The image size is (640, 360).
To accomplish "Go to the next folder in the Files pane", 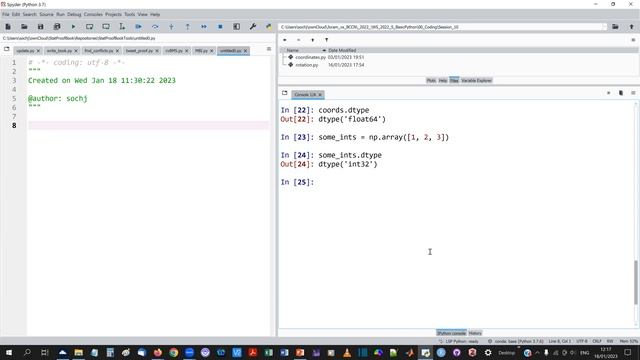I will [x=298, y=40].
